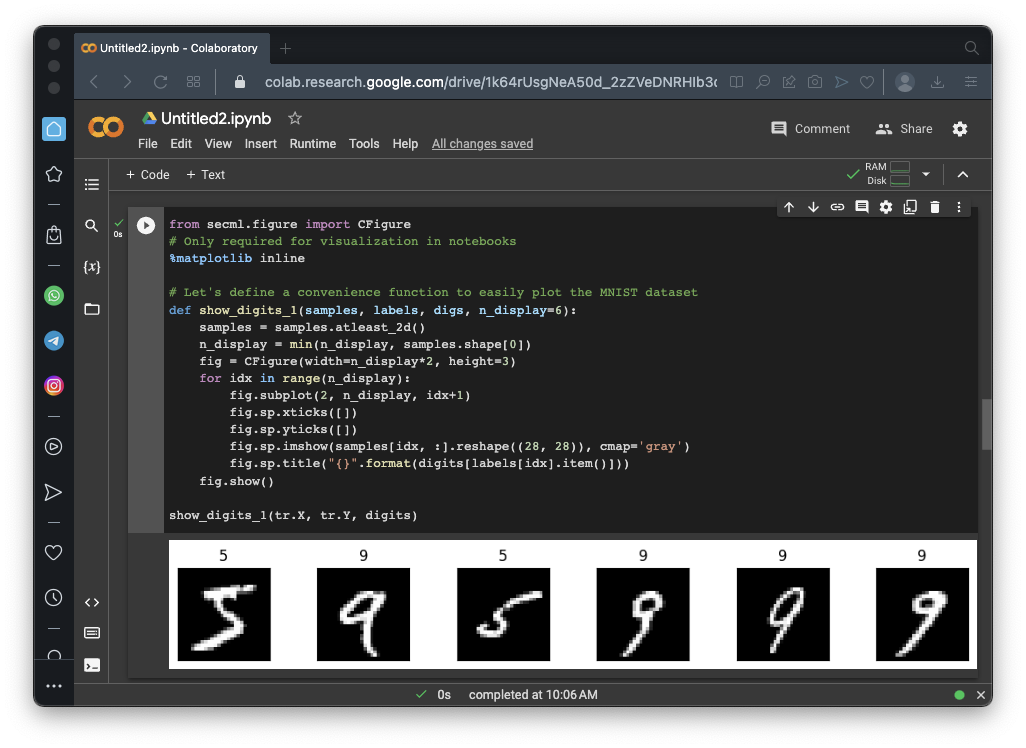Click the first digit 5 output image

pos(224,614)
